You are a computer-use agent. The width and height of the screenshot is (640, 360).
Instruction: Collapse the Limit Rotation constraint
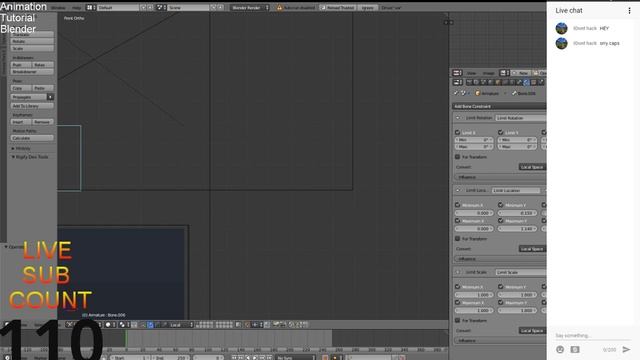(x=458, y=118)
